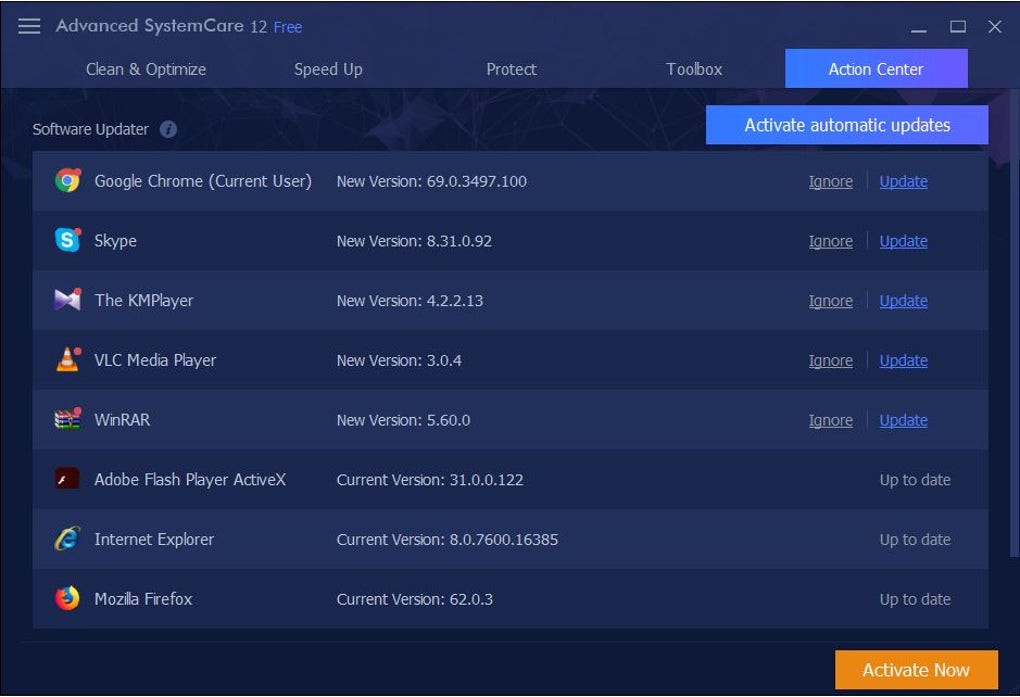Close the Advanced SystemCare window
The height and width of the screenshot is (697, 1020).
[x=995, y=26]
